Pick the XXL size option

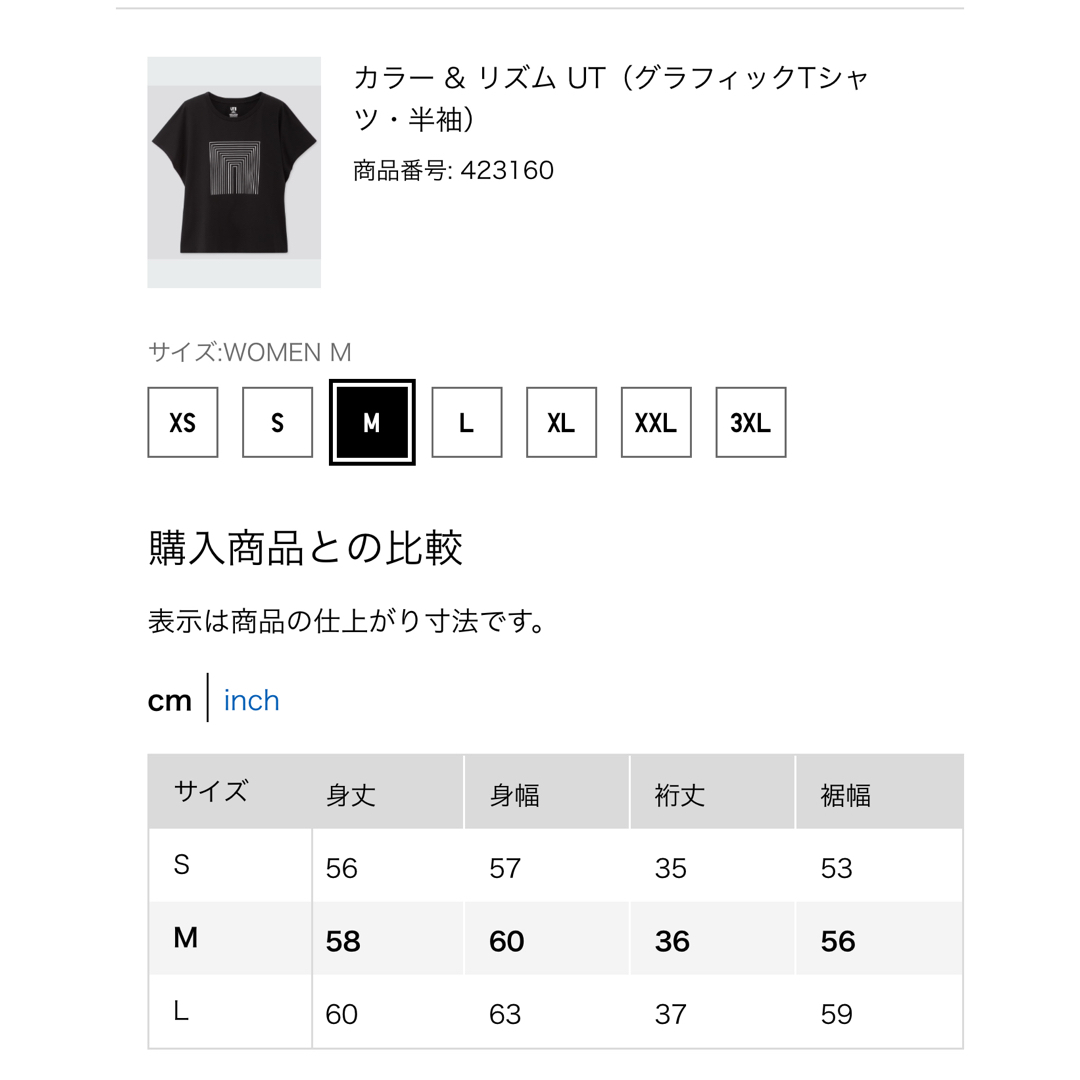tap(656, 422)
